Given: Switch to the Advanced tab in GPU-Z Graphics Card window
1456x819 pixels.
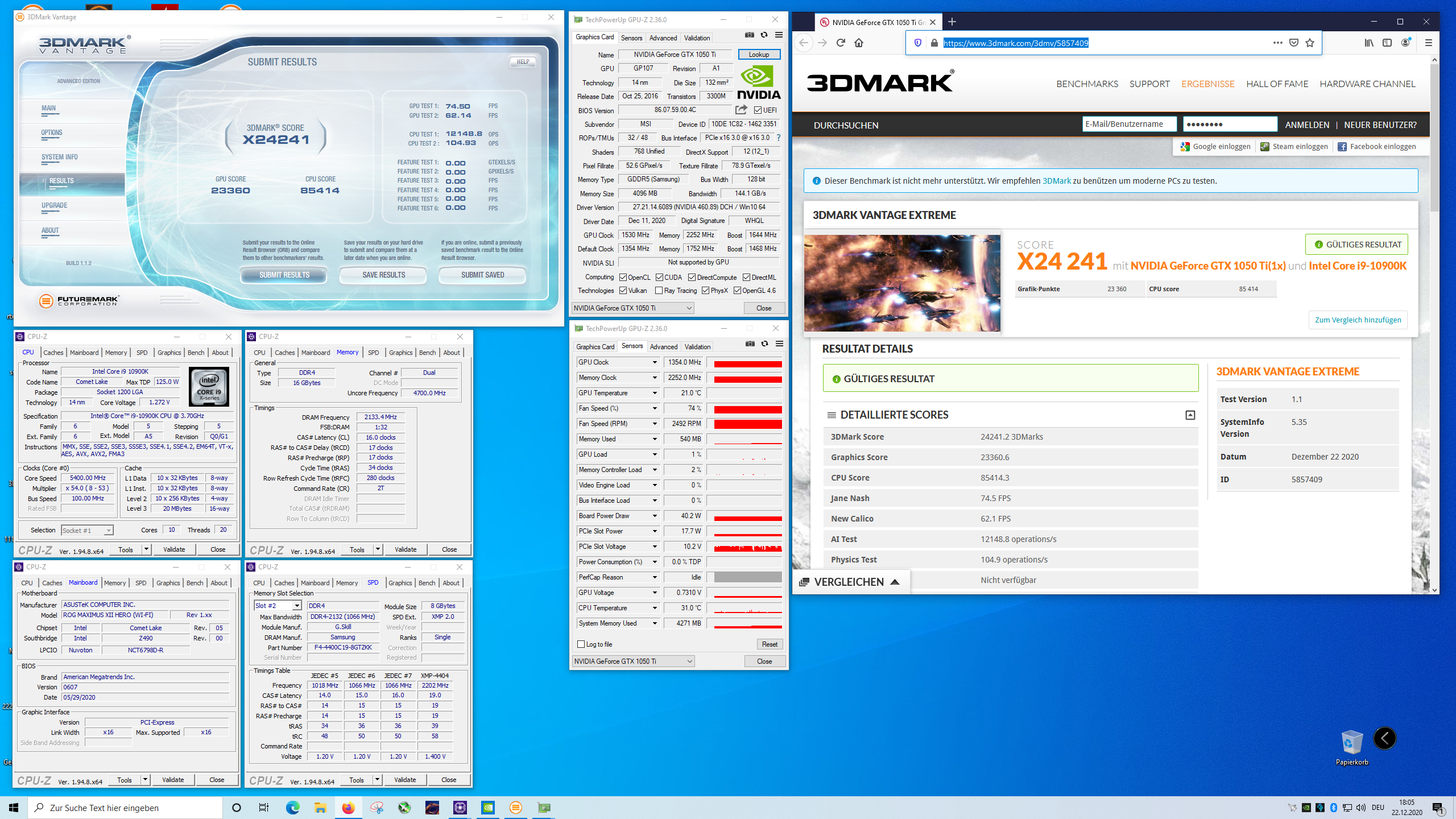Looking at the screenshot, I should [663, 38].
